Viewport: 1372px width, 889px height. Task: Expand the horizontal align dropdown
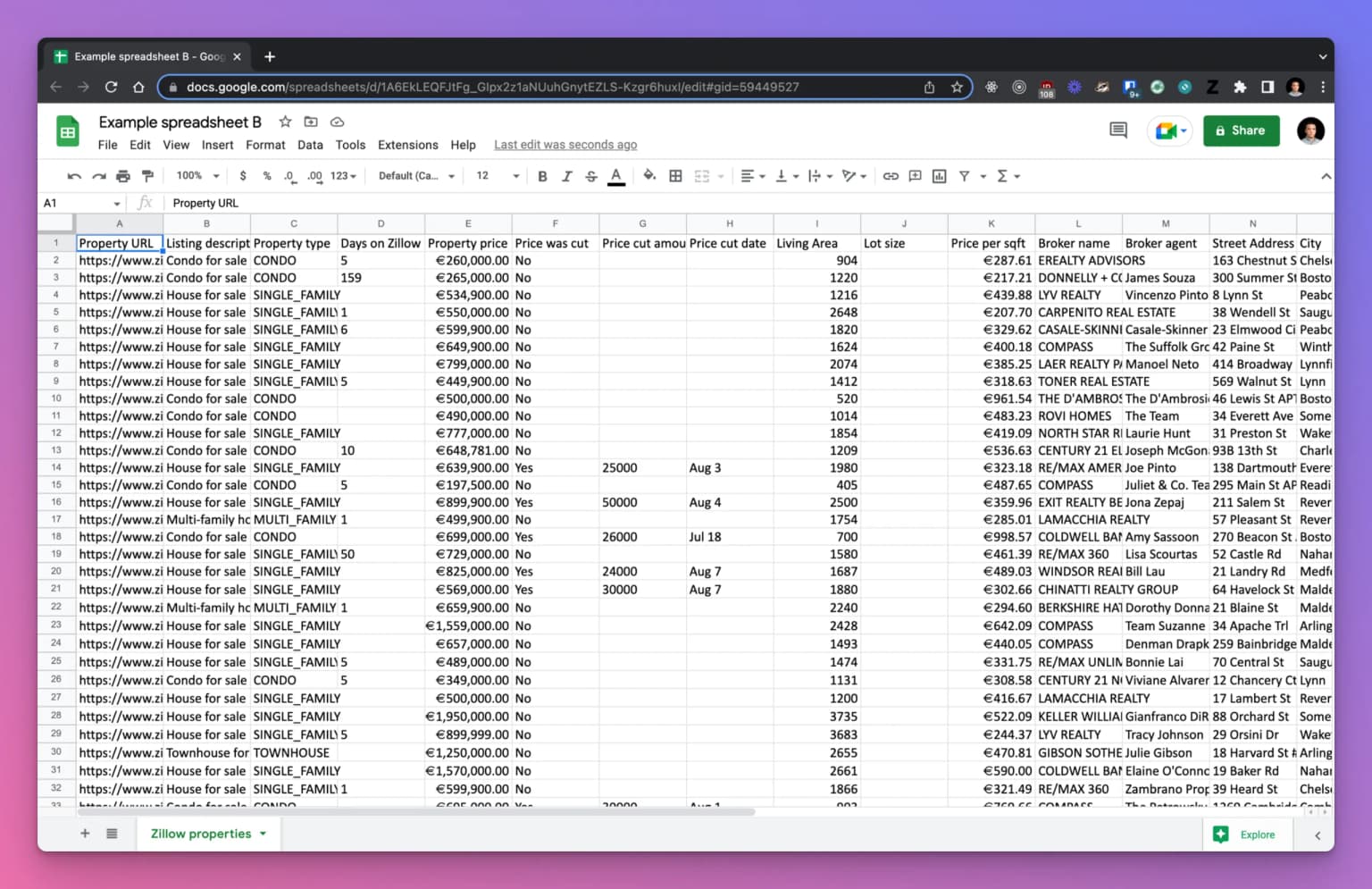click(753, 176)
